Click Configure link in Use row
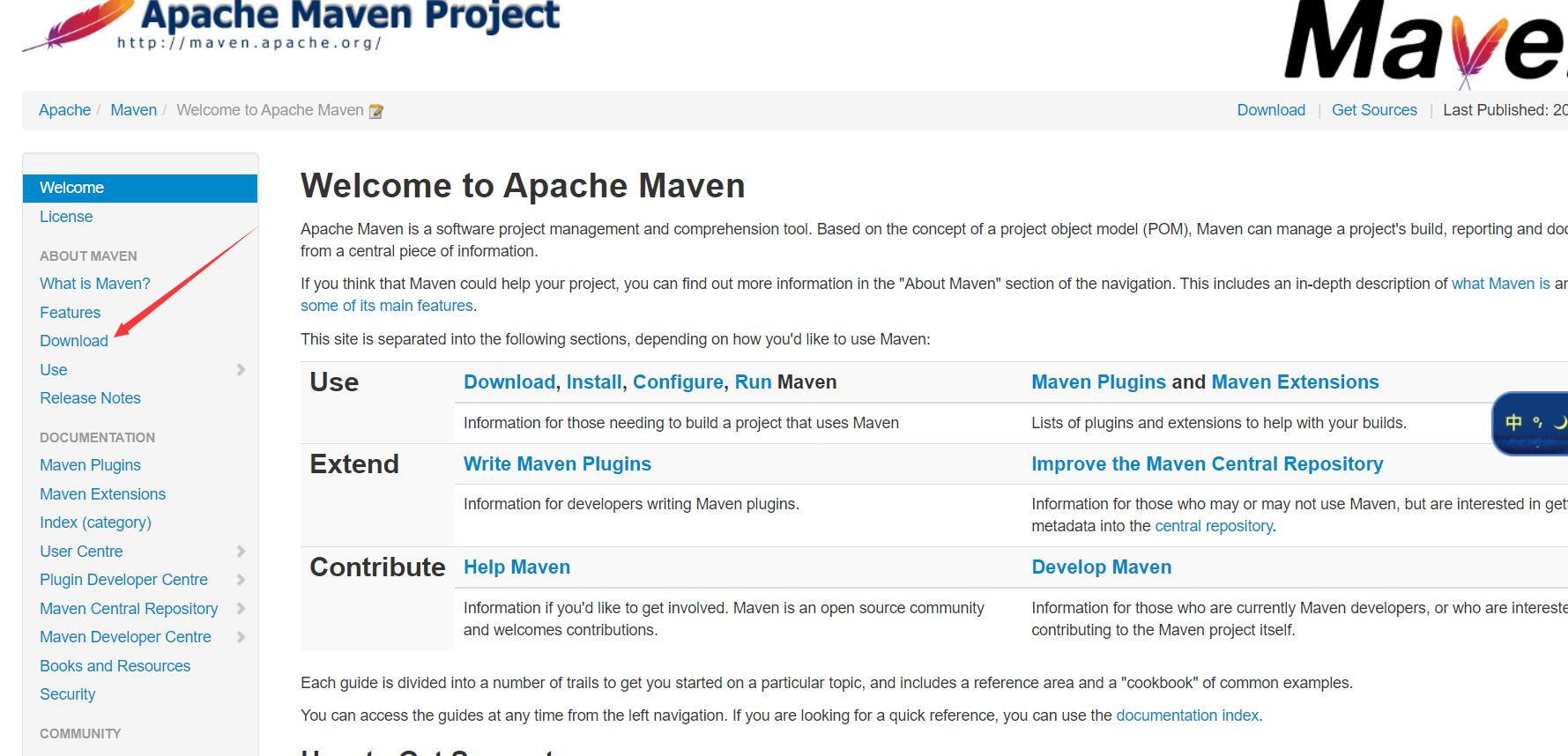 pyautogui.click(x=678, y=382)
